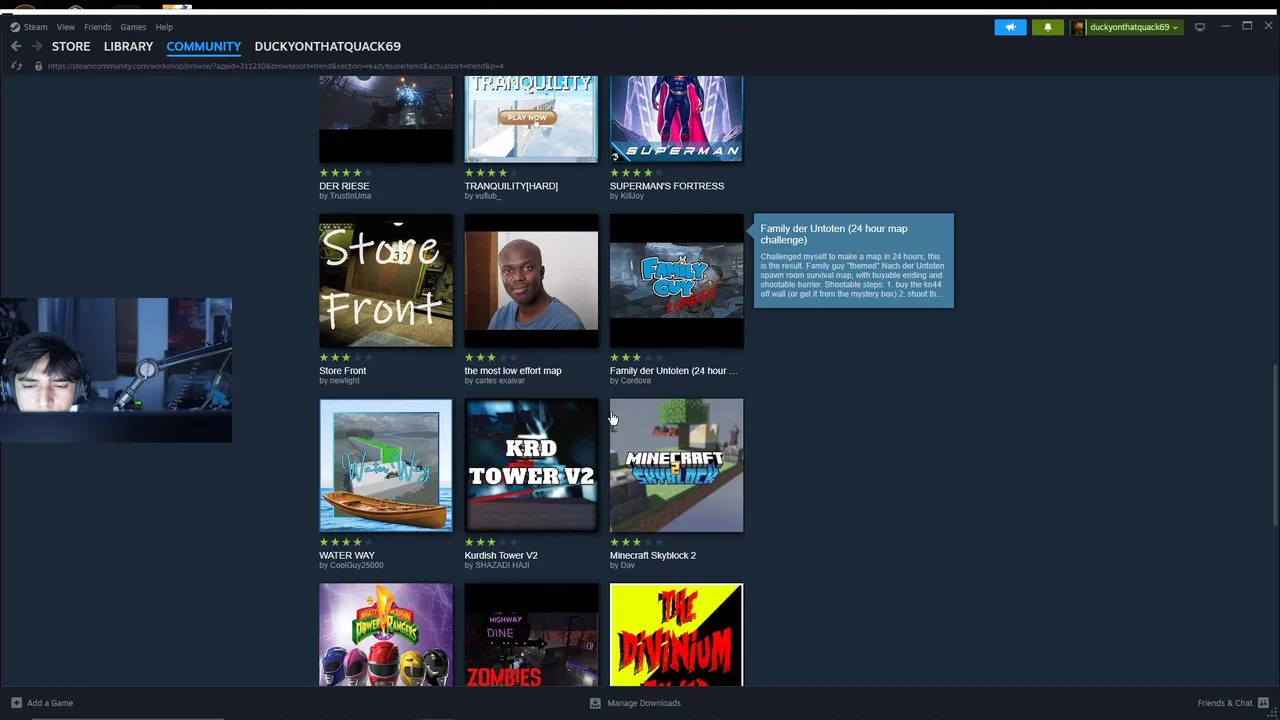Open the TRANQUILITY[HARD] thumbnail

click(x=531, y=119)
